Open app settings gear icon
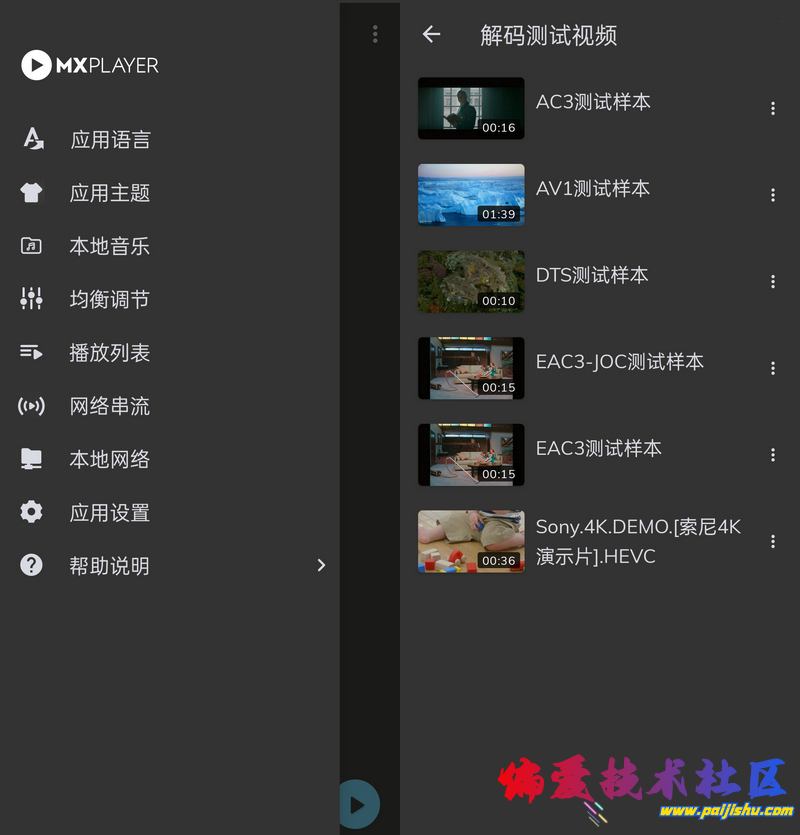The image size is (800, 835). point(32,512)
